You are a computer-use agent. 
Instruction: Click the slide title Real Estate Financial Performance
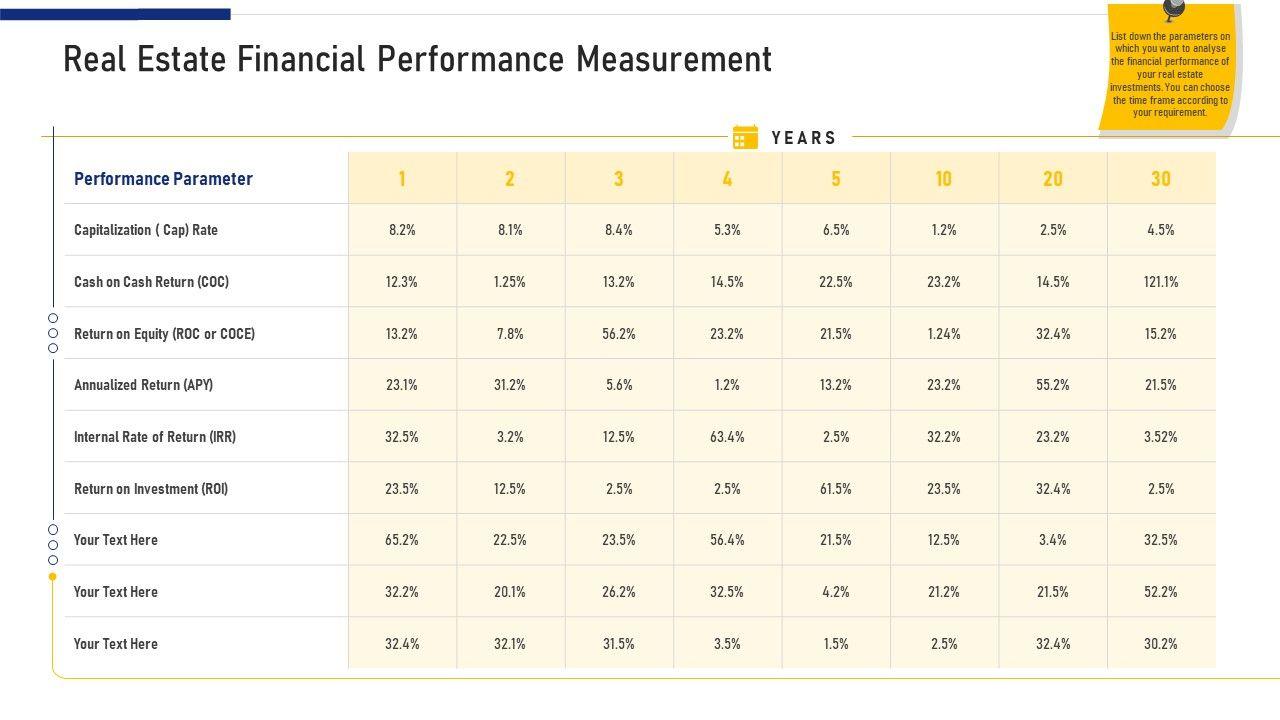tap(417, 60)
